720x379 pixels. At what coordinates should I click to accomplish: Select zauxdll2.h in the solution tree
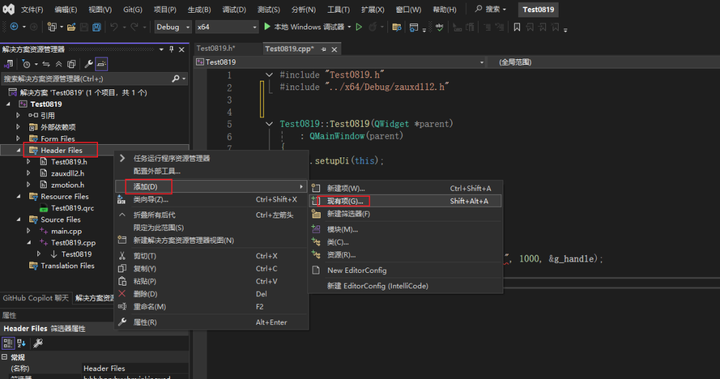[x=68, y=173]
